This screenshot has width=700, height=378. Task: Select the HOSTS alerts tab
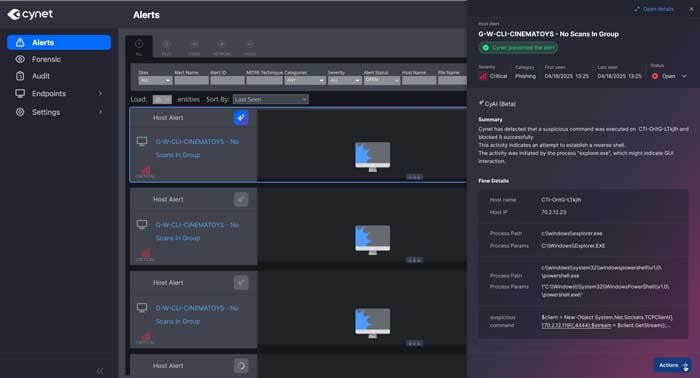[x=250, y=47]
